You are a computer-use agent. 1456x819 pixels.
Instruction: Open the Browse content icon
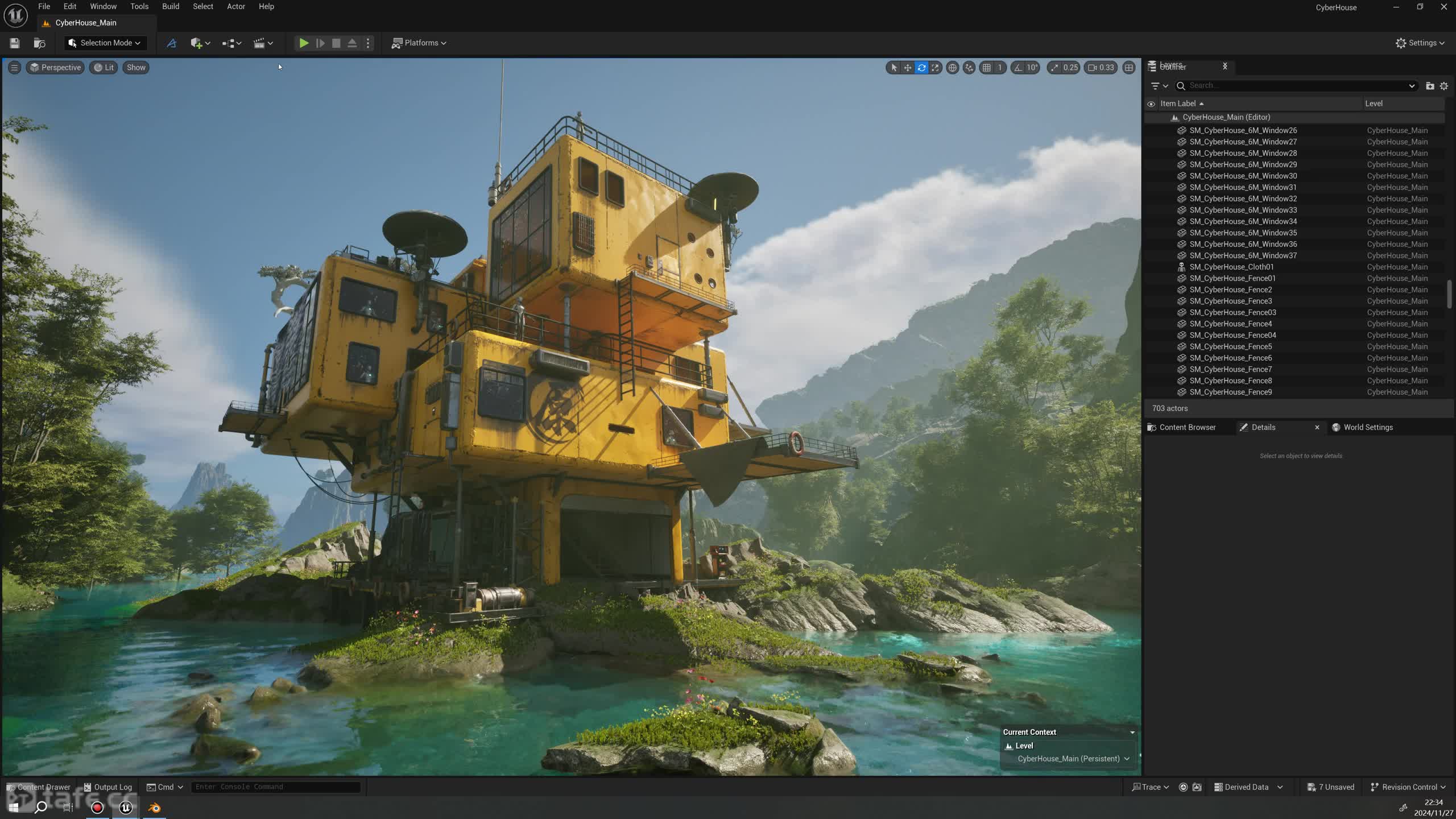tap(39, 43)
